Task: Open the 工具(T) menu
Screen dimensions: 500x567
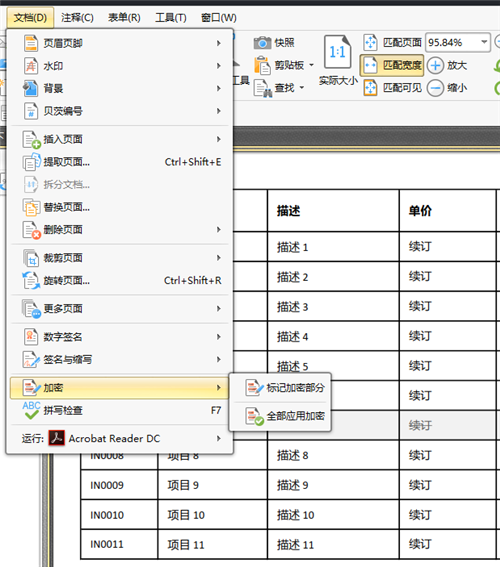Action: pos(171,17)
